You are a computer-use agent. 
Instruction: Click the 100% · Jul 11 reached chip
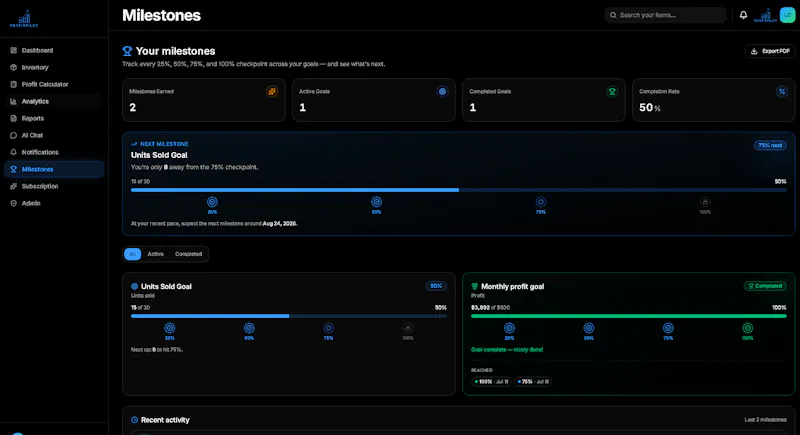point(491,381)
